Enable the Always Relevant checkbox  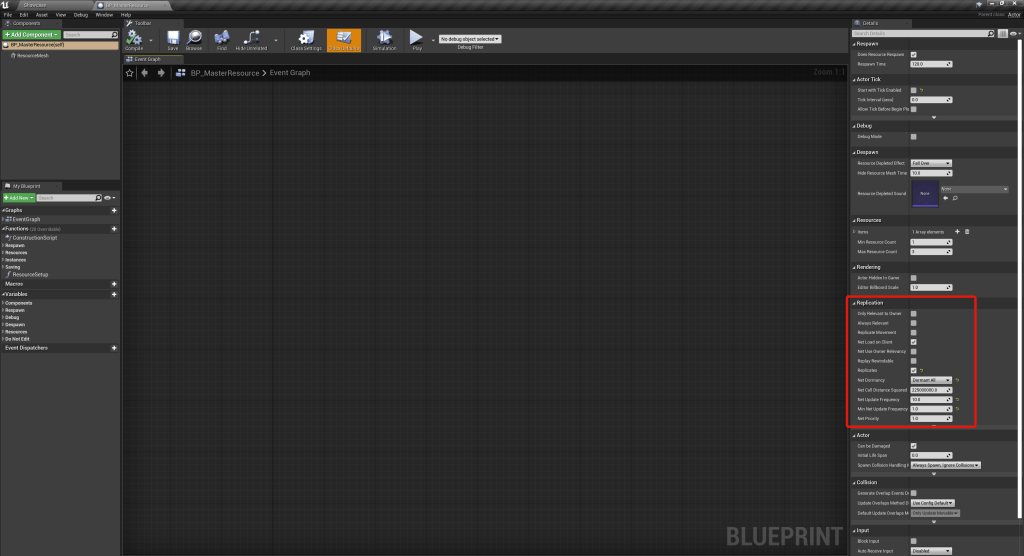(914, 323)
